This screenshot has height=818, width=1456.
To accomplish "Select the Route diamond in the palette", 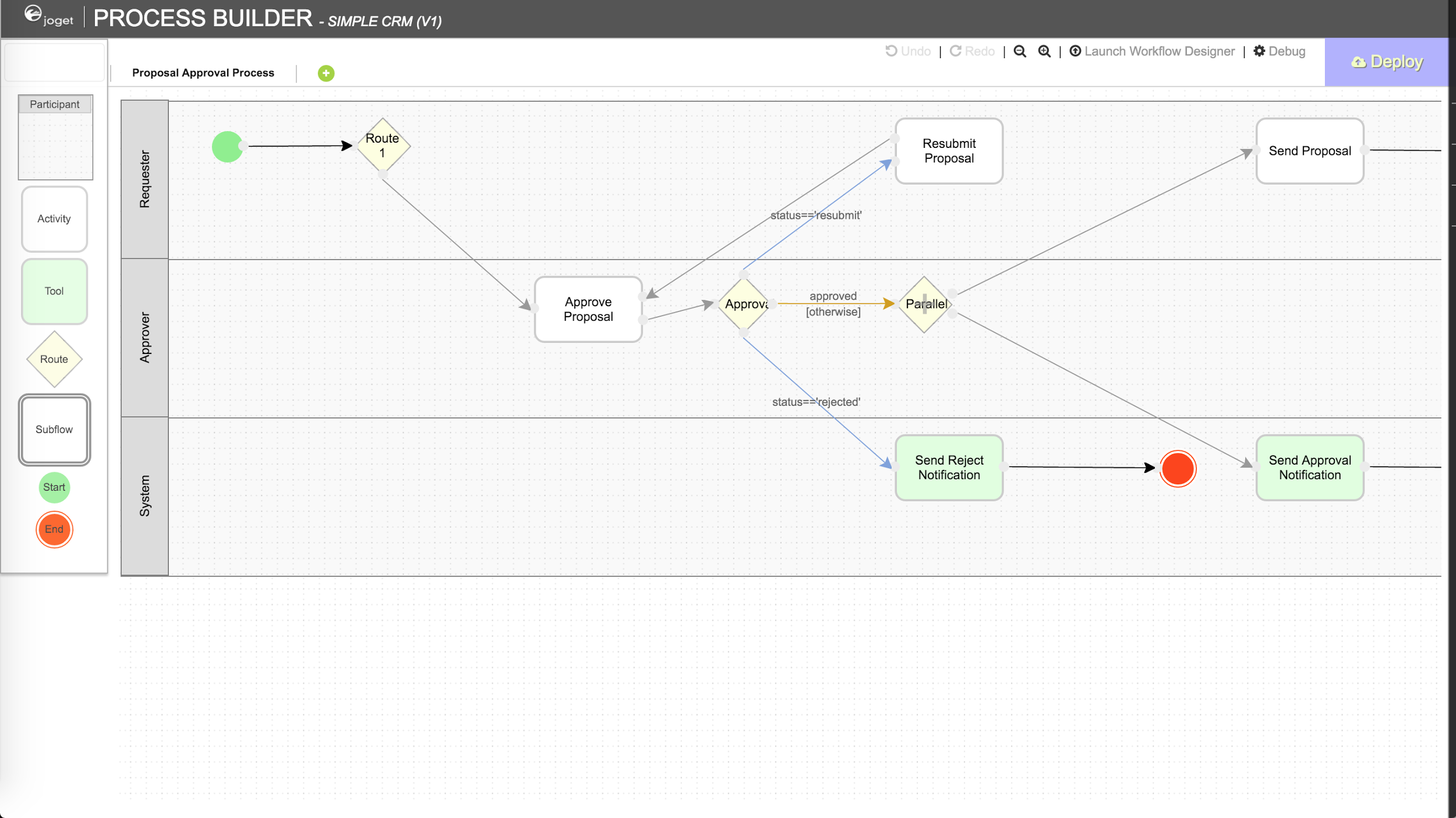I will tap(54, 359).
